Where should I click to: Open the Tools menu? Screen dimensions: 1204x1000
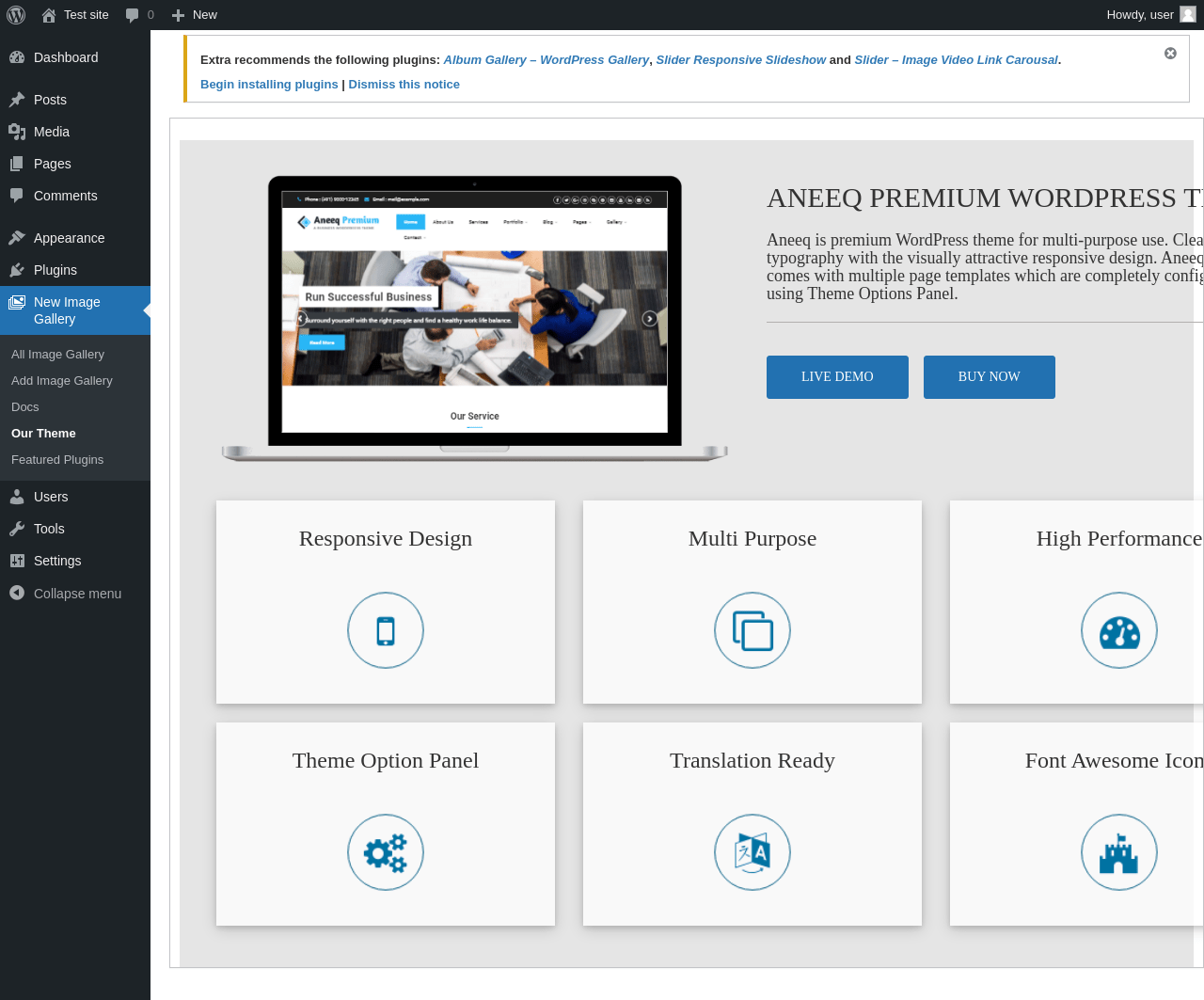[x=75, y=529]
